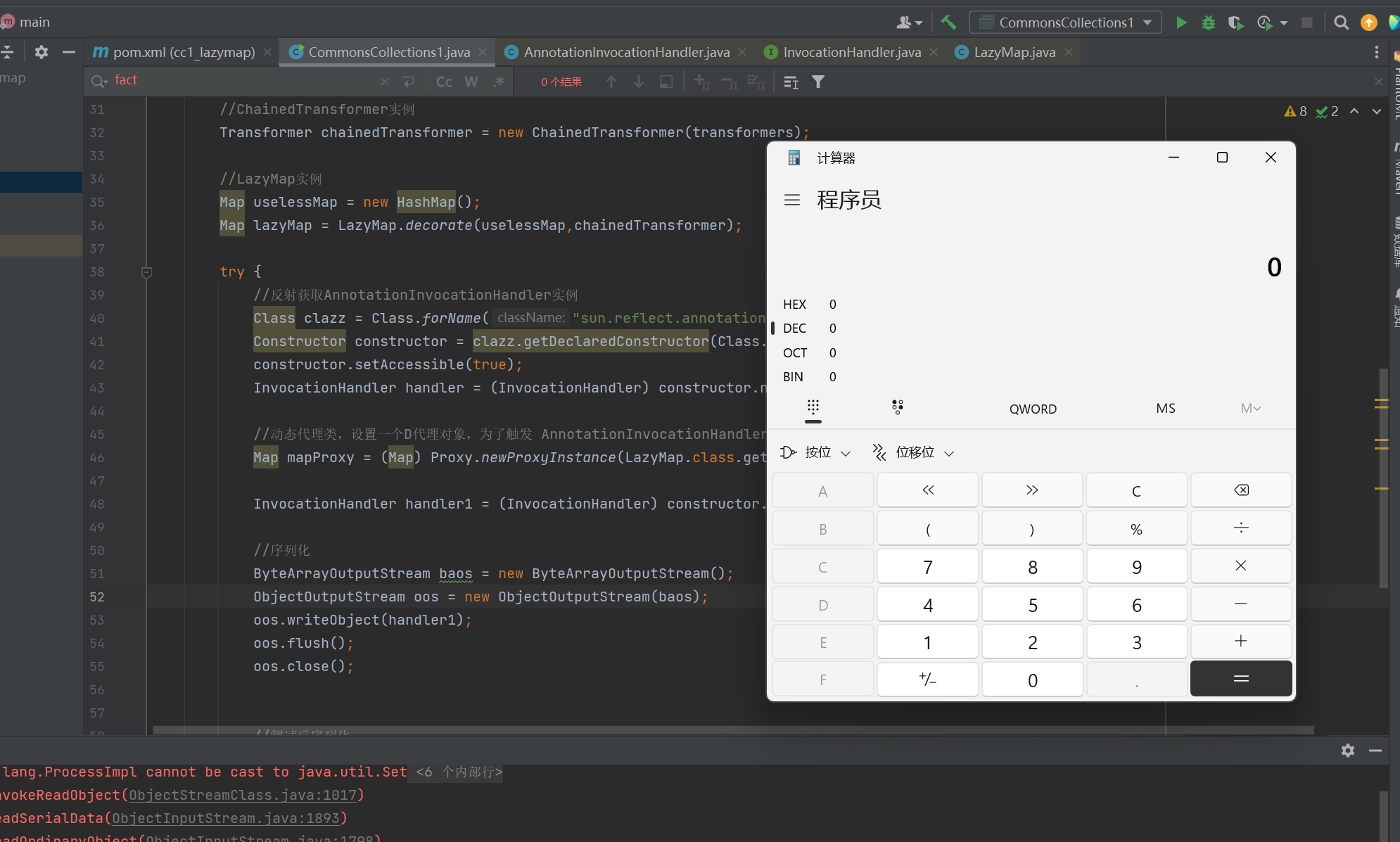The image size is (1400, 842).
Task: Expand bit shift 位移位 dropdown
Action: coord(913,452)
